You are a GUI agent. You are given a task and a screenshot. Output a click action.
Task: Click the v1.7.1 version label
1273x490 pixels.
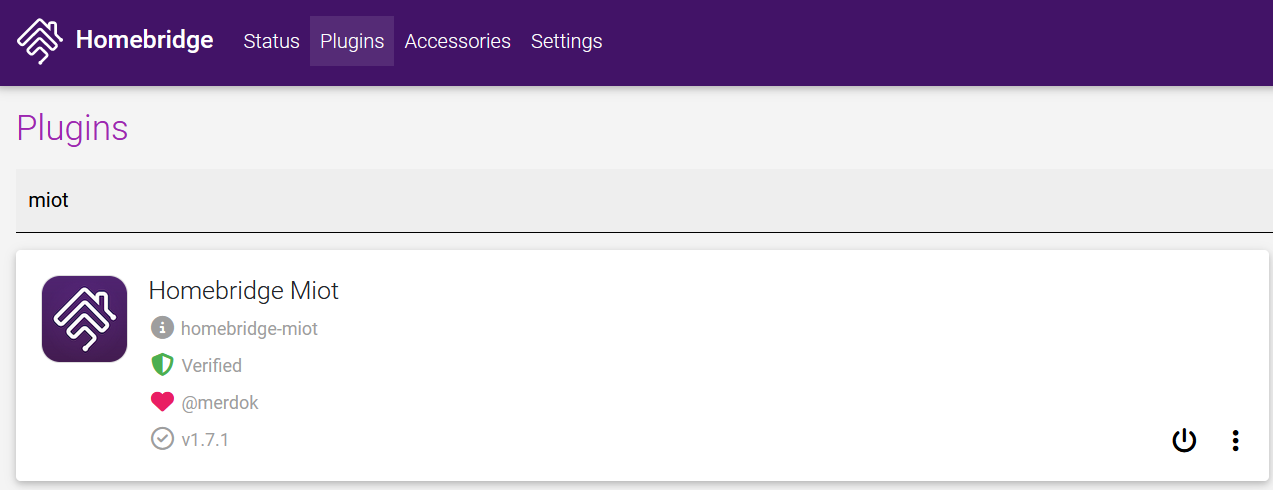pos(205,439)
